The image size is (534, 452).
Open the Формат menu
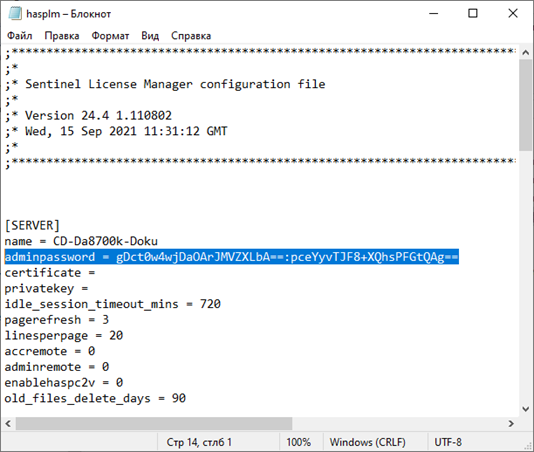click(110, 35)
